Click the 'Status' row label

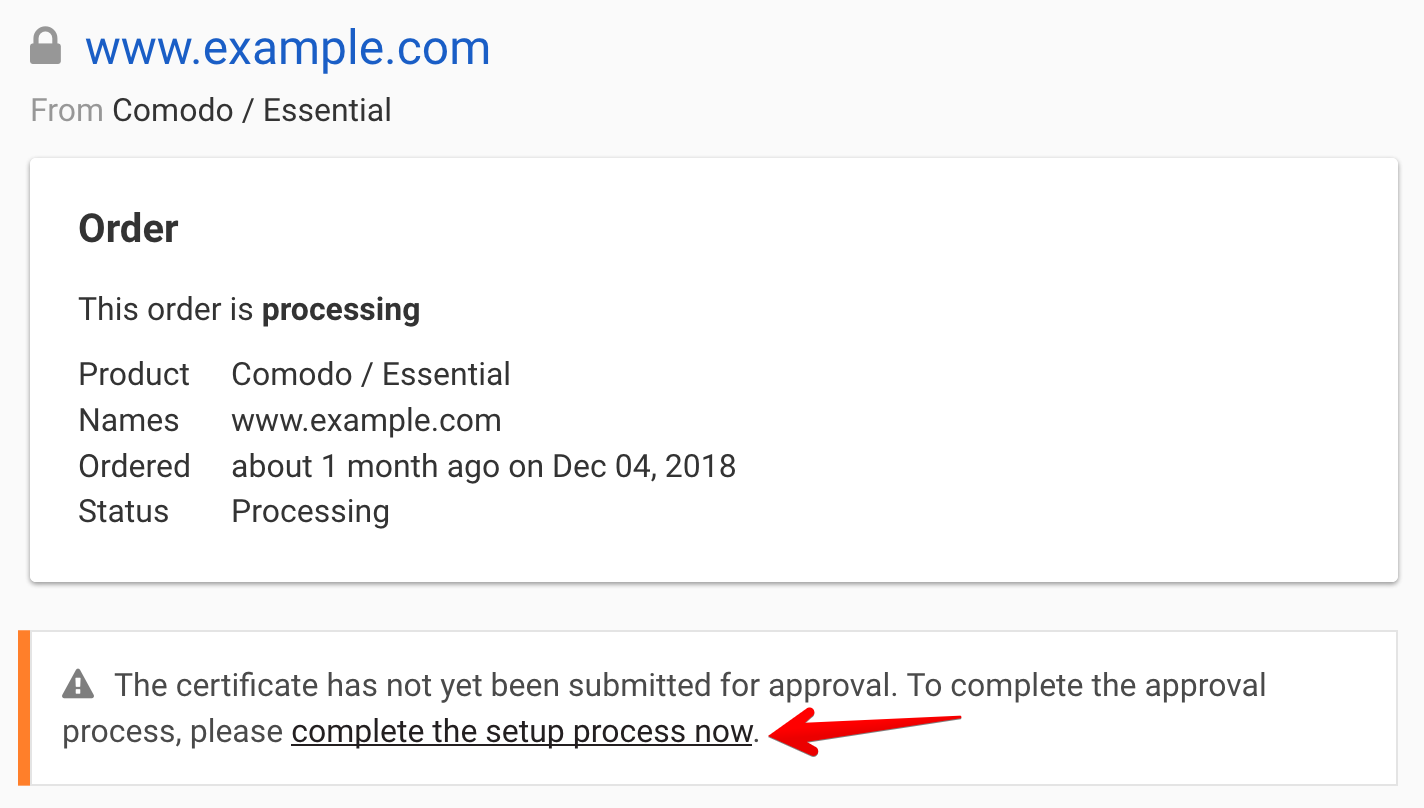[124, 512]
